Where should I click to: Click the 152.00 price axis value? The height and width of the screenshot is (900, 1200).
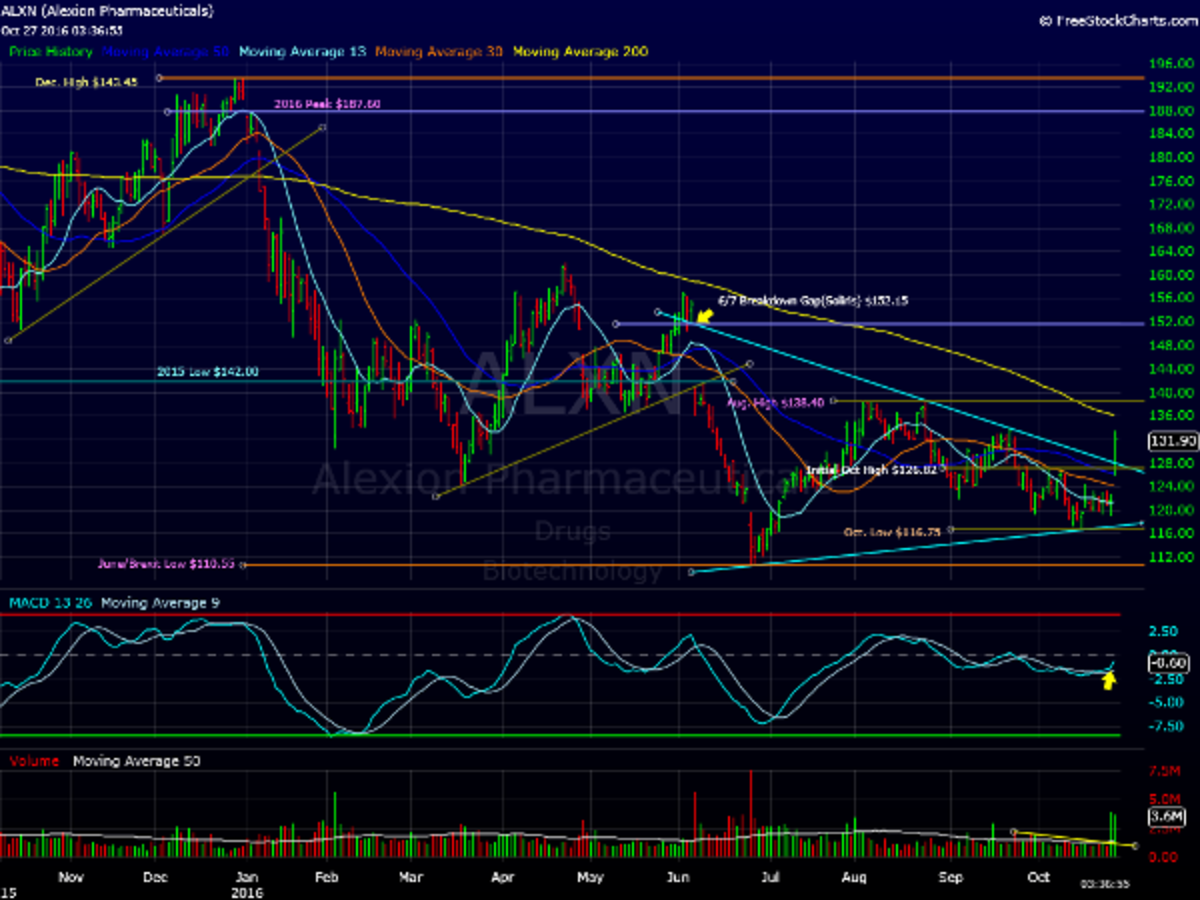[x=1171, y=322]
